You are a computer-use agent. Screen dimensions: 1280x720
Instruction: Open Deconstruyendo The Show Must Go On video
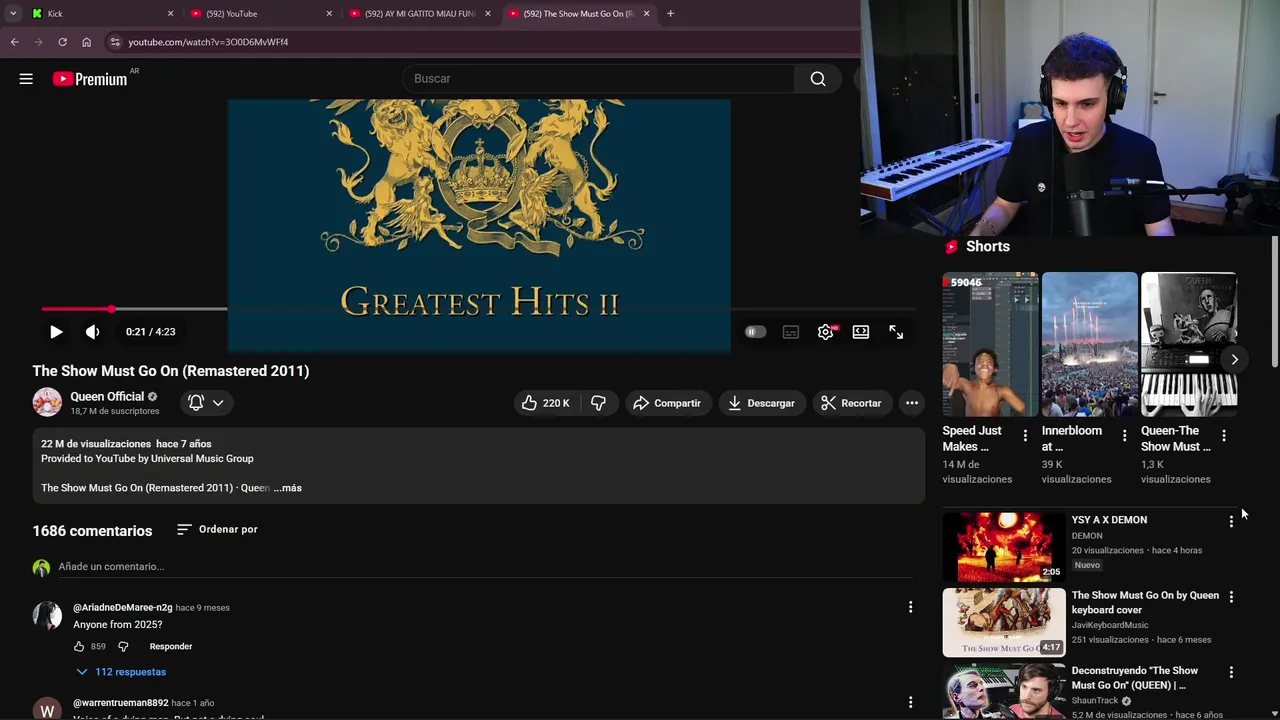point(1004,691)
